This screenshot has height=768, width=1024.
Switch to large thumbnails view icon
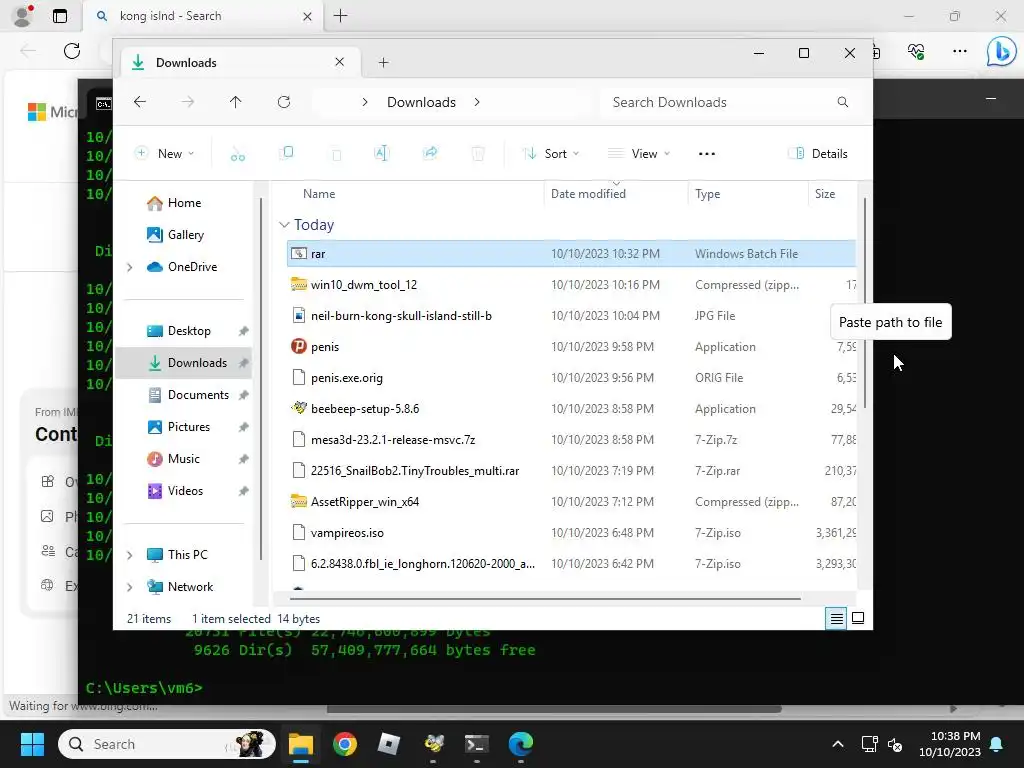click(858, 618)
